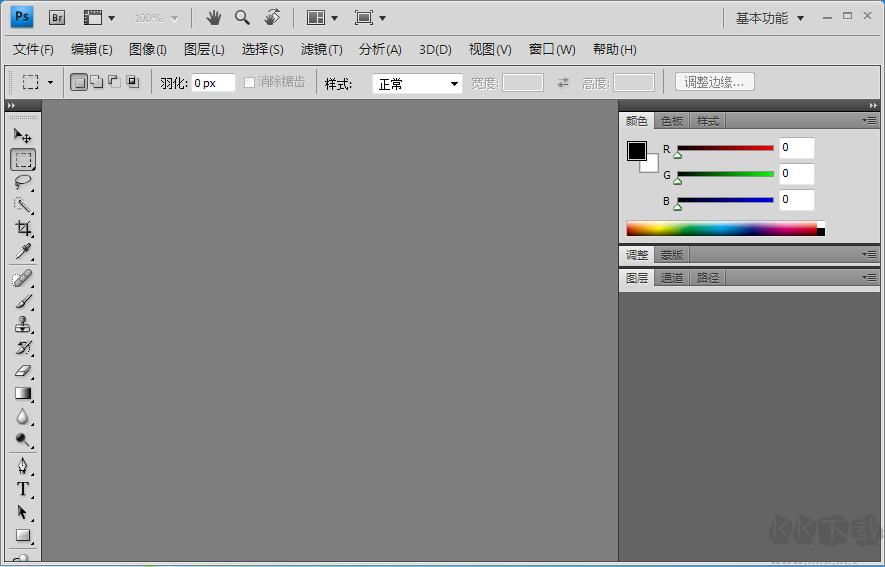The height and width of the screenshot is (567, 885).
Task: Open the 样式 dropdown showing 正常
Action: pyautogui.click(x=417, y=84)
